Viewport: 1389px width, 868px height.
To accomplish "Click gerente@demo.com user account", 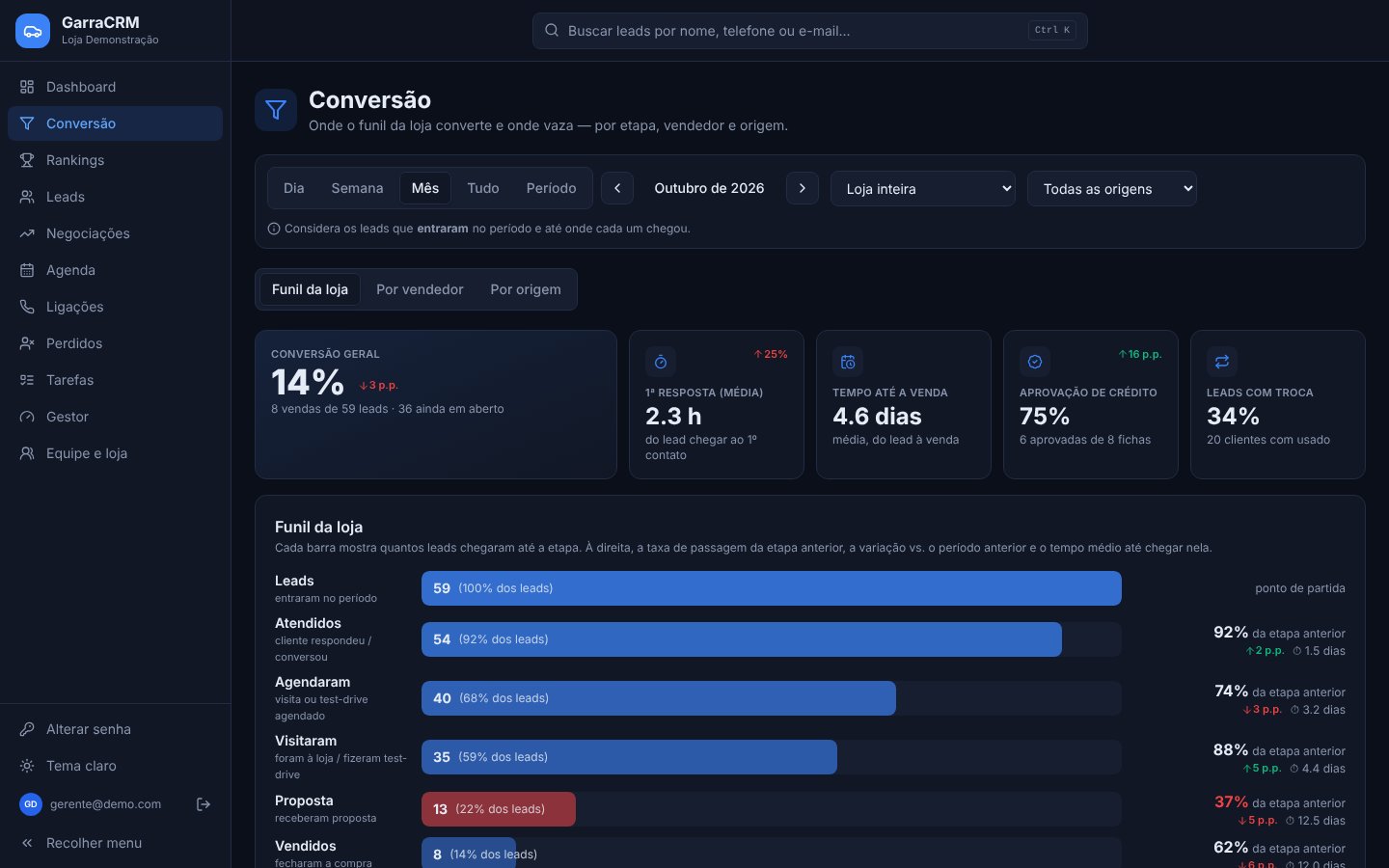I will [104, 804].
